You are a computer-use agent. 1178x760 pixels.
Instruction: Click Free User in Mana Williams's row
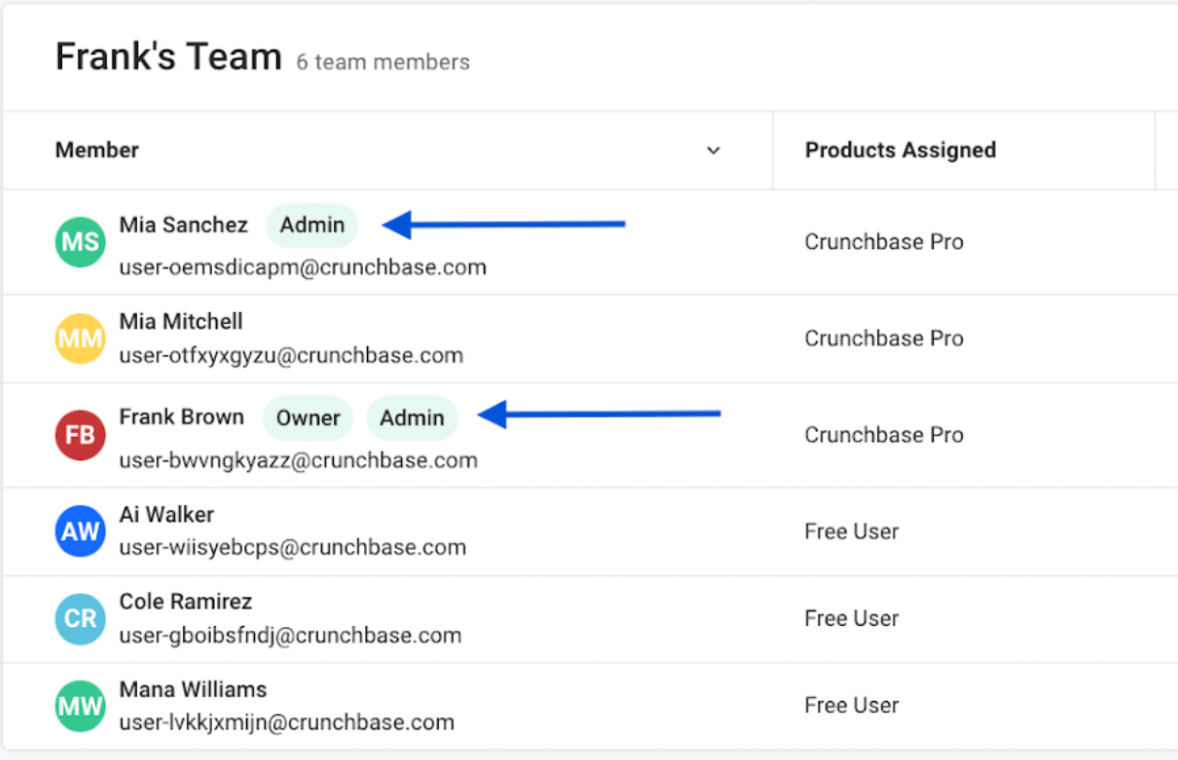tap(852, 706)
